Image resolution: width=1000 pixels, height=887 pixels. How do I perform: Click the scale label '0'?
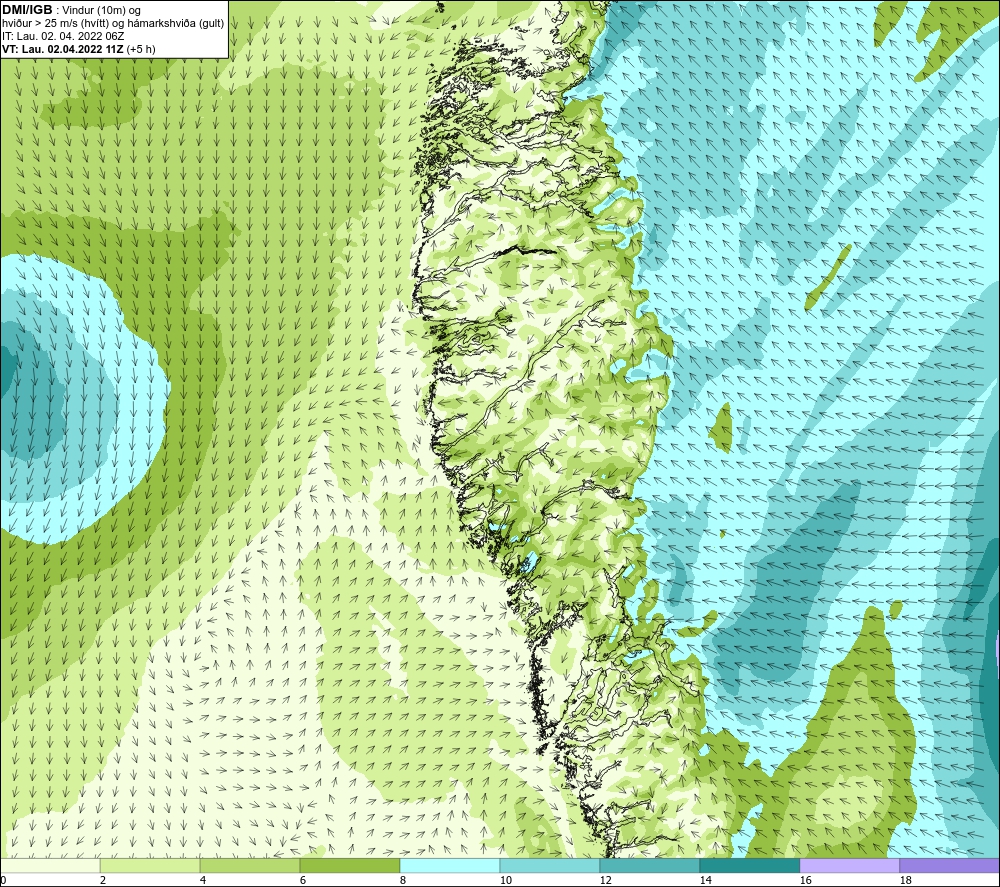tap(3, 881)
